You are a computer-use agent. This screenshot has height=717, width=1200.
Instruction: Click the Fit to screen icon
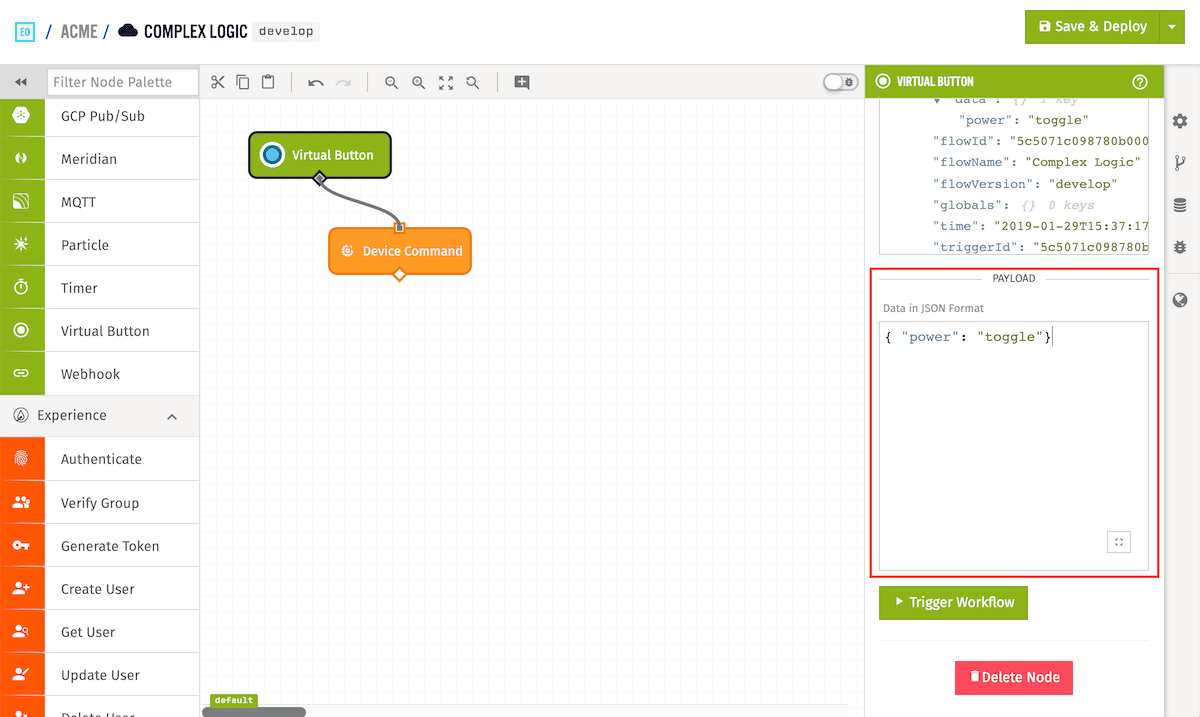(x=446, y=82)
